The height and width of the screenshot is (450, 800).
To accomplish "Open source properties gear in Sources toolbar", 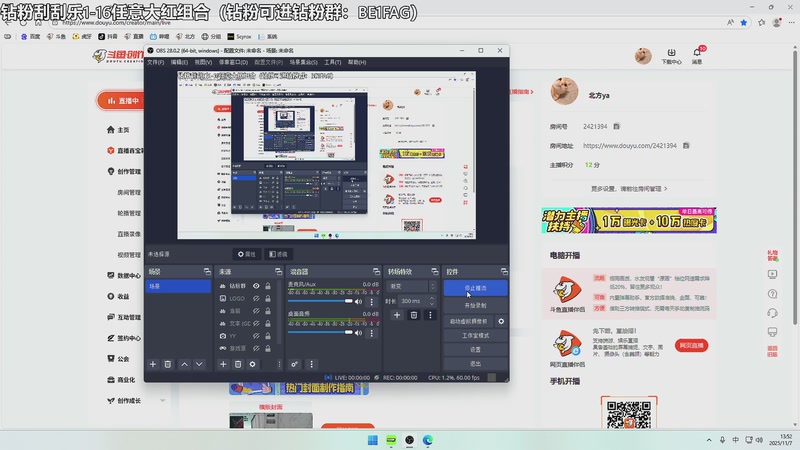I will [x=253, y=364].
